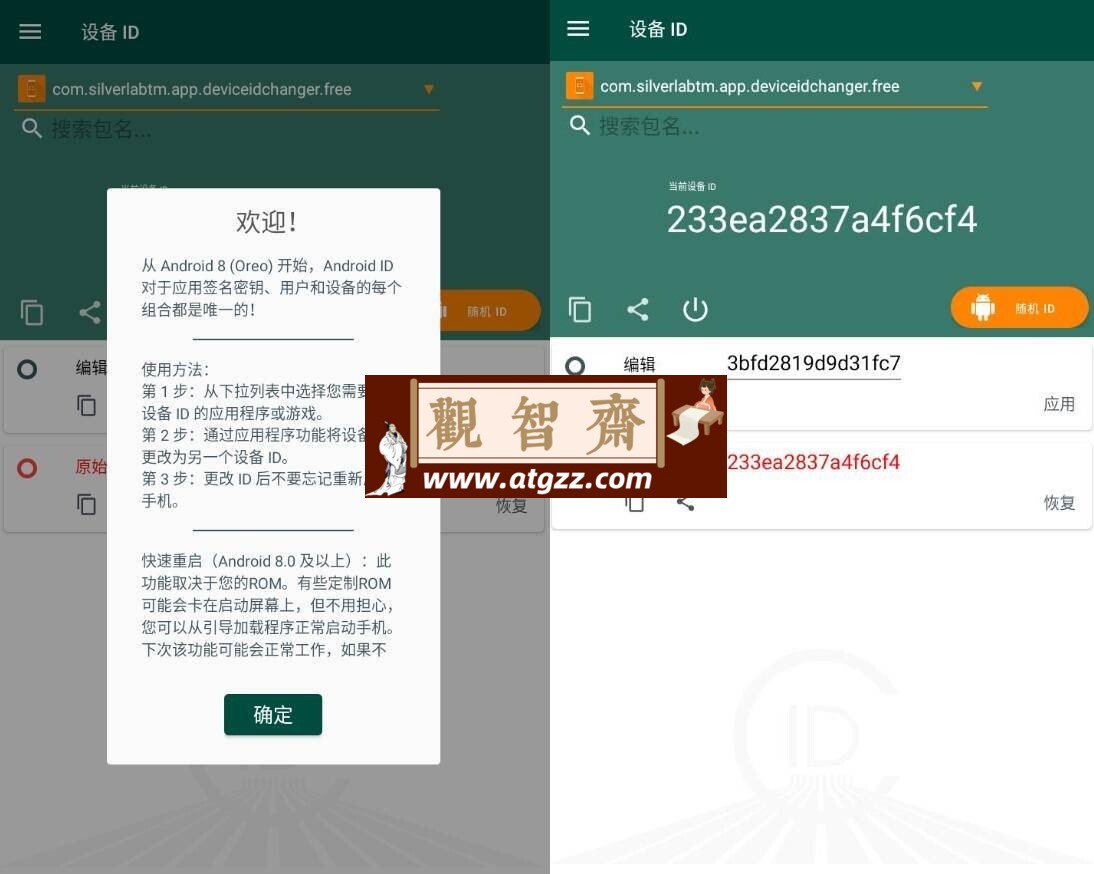Screen dimensions: 1094x874
Task: Share icon in right screen original row
Action: tap(686, 504)
